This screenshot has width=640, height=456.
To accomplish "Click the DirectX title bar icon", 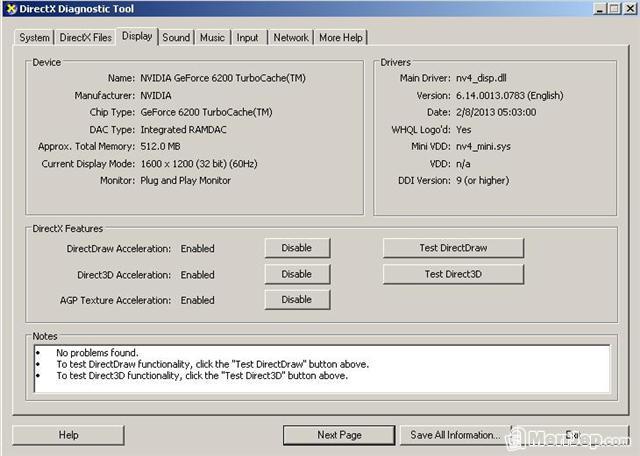I will click(x=11, y=9).
